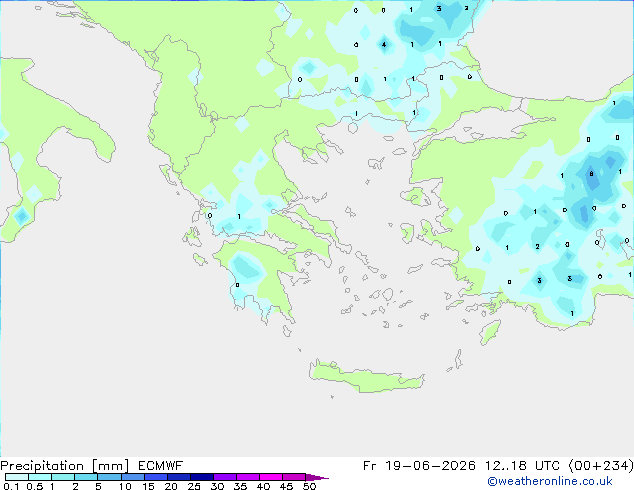Click the '40' legend label

[x=263, y=486]
